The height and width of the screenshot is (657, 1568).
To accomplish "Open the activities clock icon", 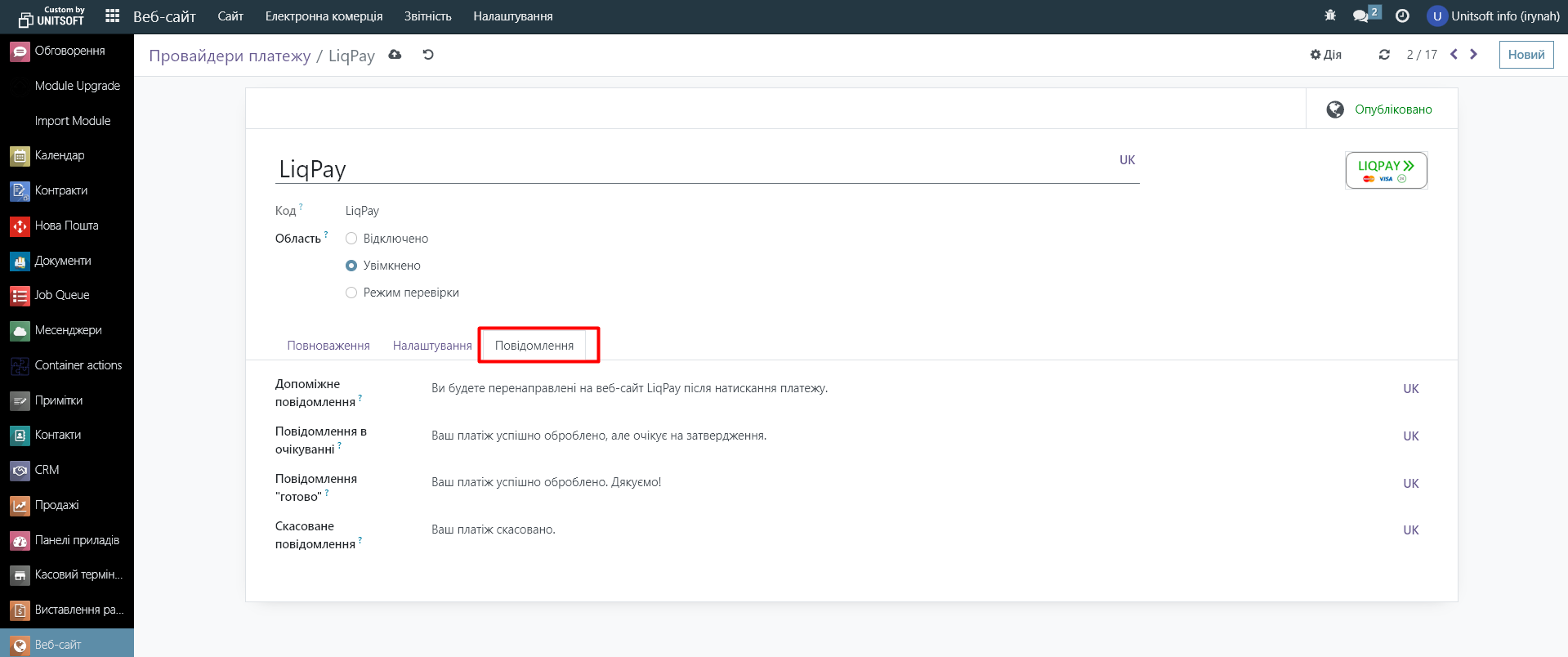I will tap(1402, 16).
